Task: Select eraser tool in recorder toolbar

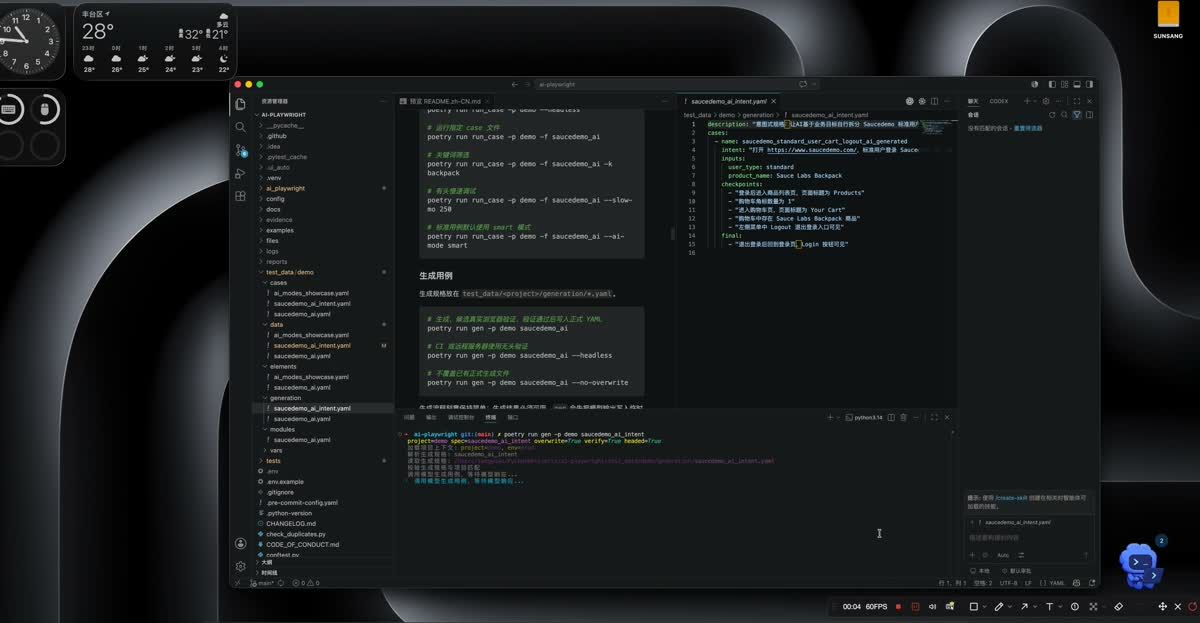Action: coord(1118,607)
